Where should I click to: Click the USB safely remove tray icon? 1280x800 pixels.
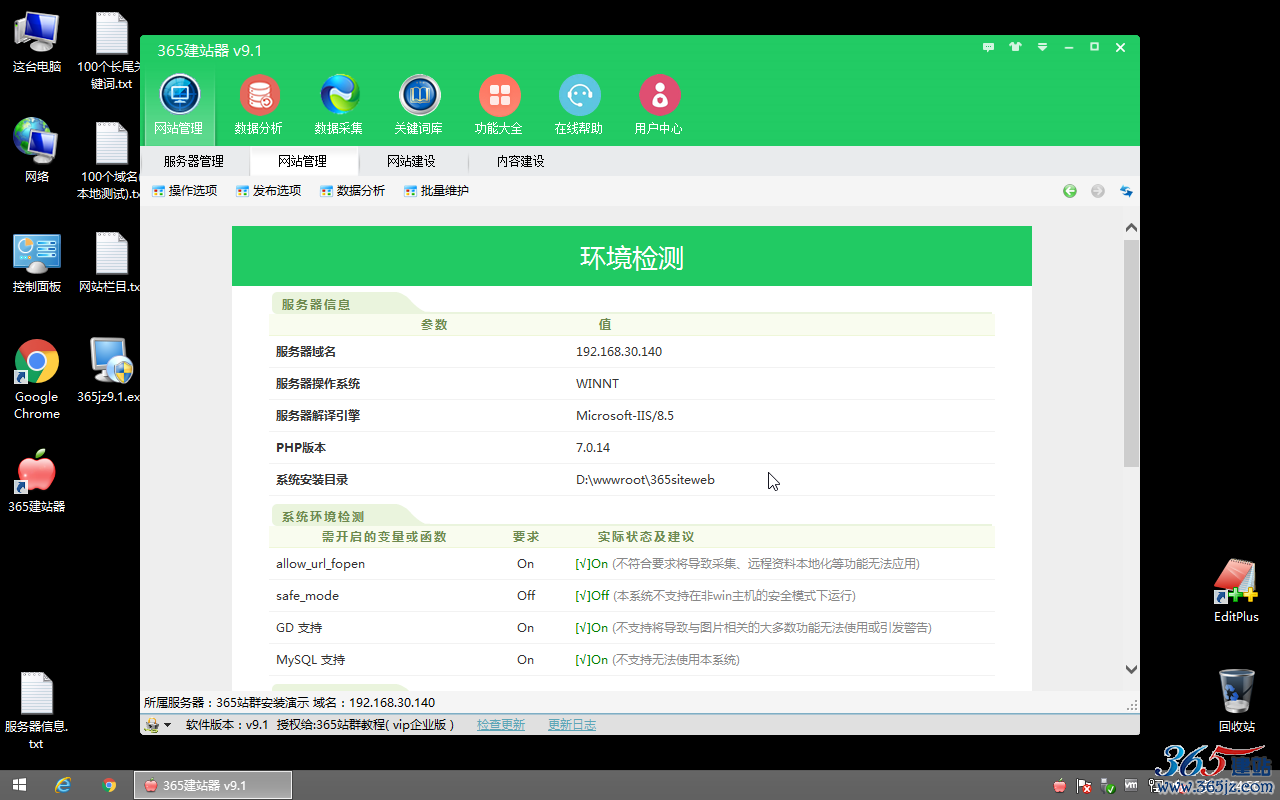coord(1107,786)
